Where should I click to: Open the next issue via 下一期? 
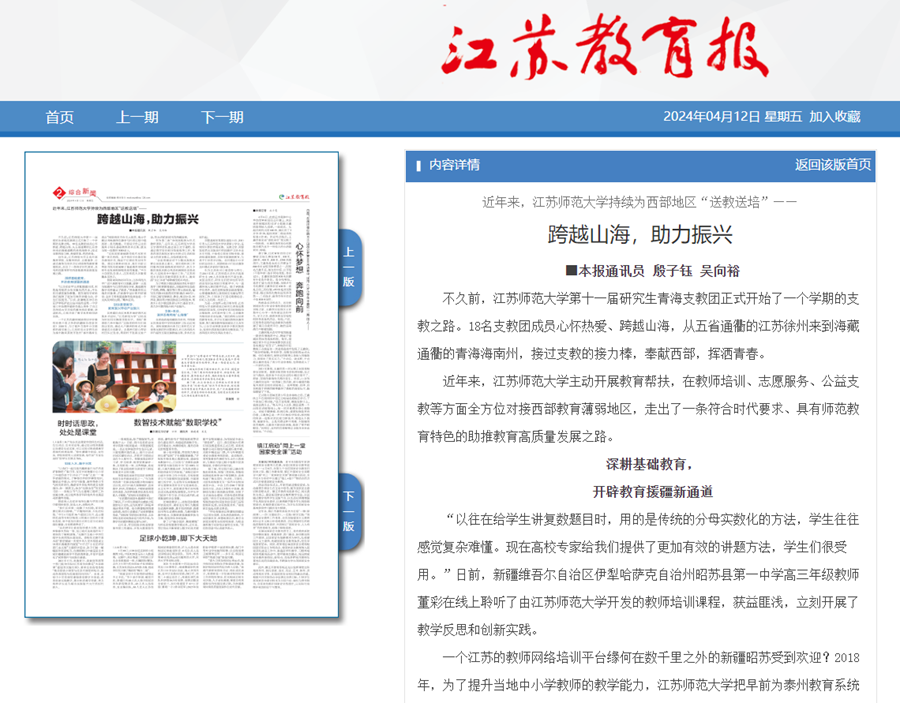[222, 117]
